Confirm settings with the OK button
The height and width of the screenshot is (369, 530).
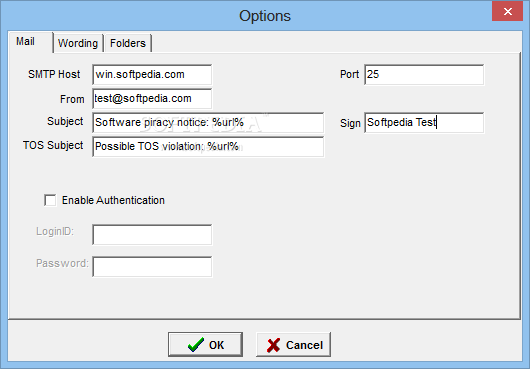(x=206, y=345)
